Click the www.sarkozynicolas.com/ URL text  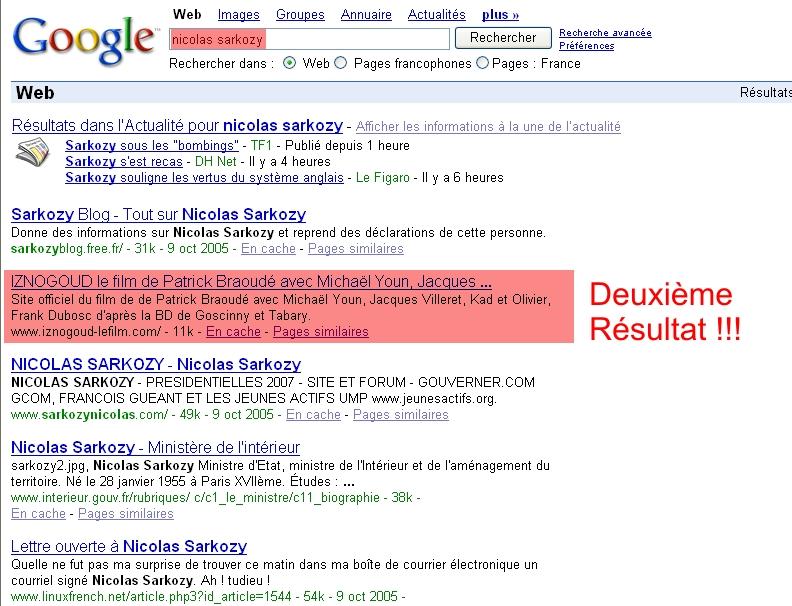(x=89, y=415)
